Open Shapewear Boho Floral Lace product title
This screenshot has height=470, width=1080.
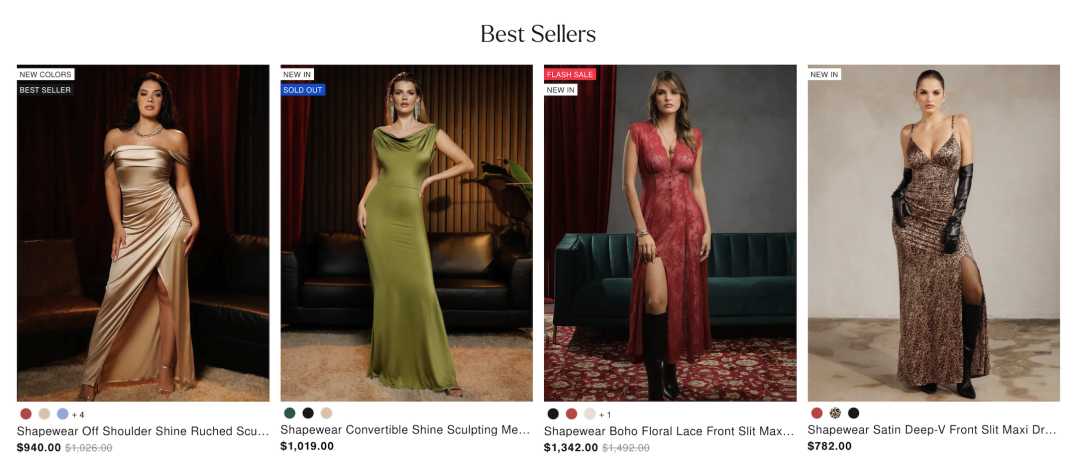[x=669, y=431]
